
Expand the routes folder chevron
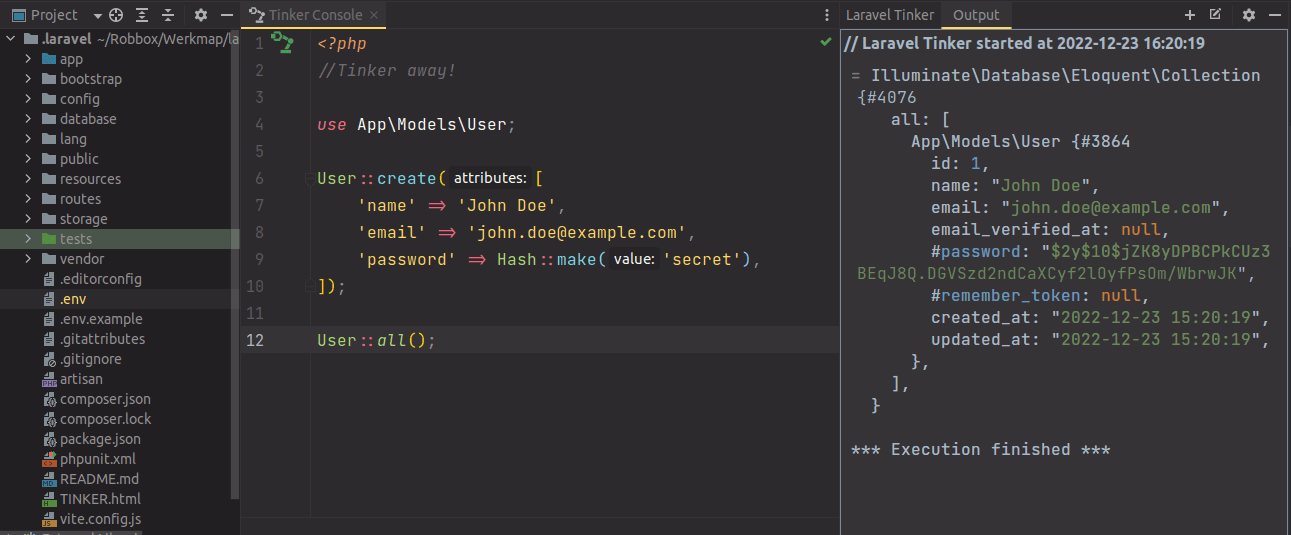(29, 199)
